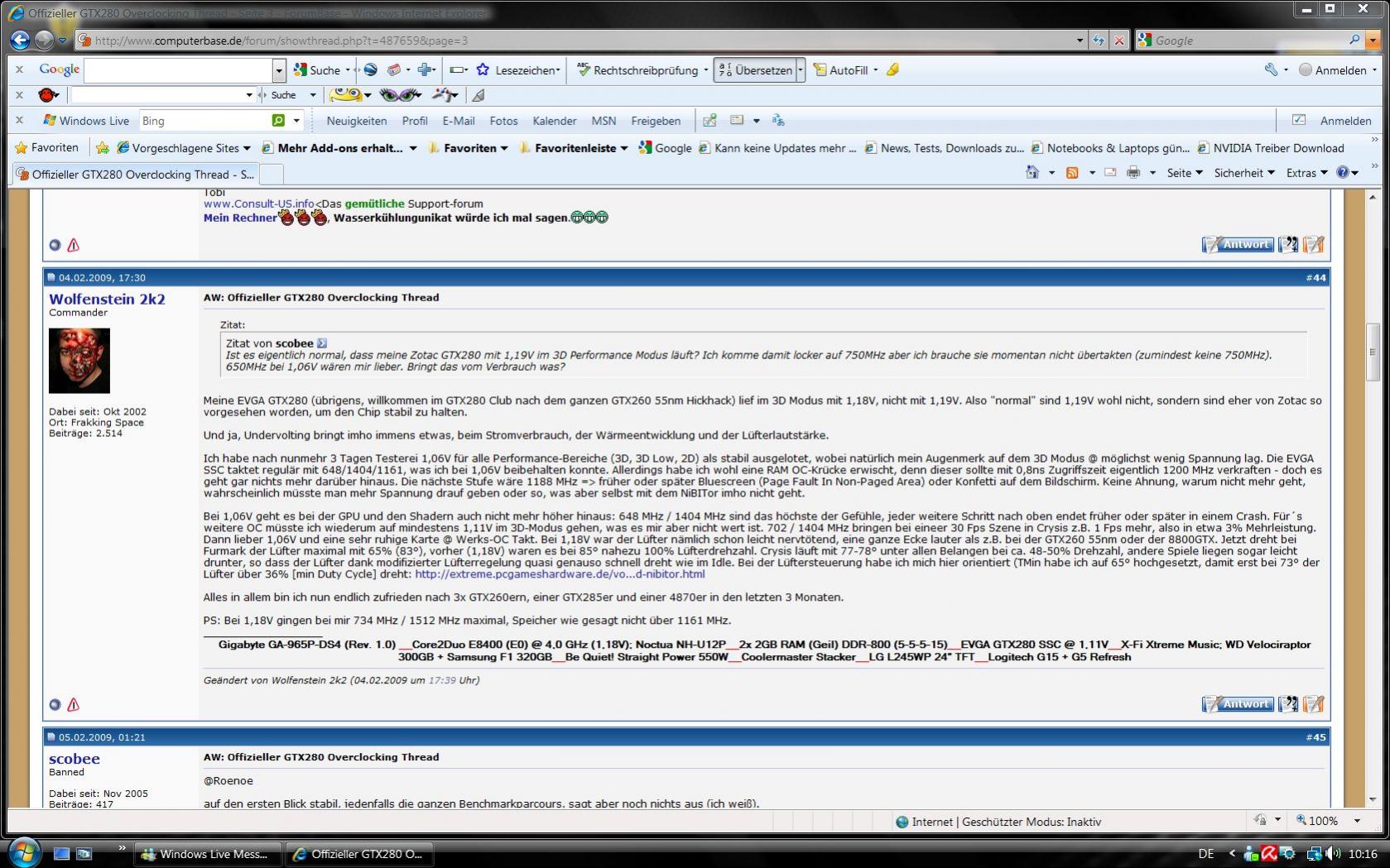The height and width of the screenshot is (868, 1390).
Task: Stop loading with the red X icon
Action: coord(1119,40)
